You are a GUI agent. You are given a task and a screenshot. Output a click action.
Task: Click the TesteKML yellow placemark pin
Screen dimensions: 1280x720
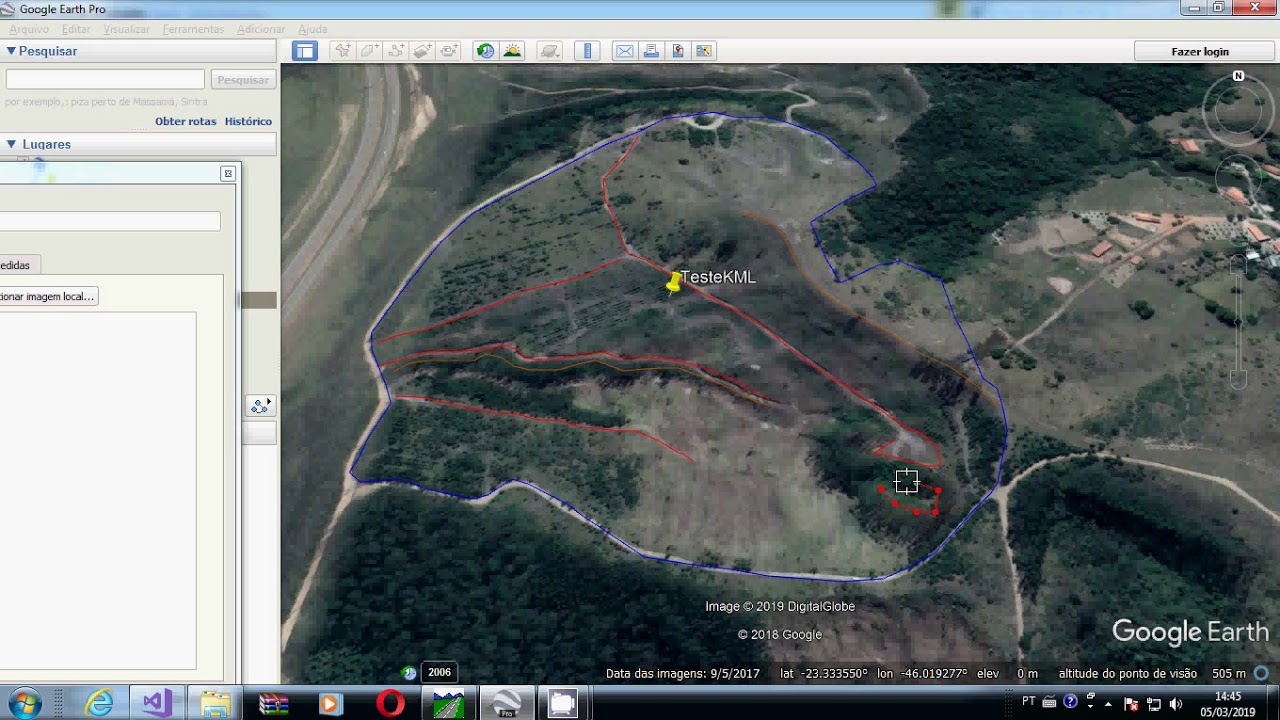(674, 282)
